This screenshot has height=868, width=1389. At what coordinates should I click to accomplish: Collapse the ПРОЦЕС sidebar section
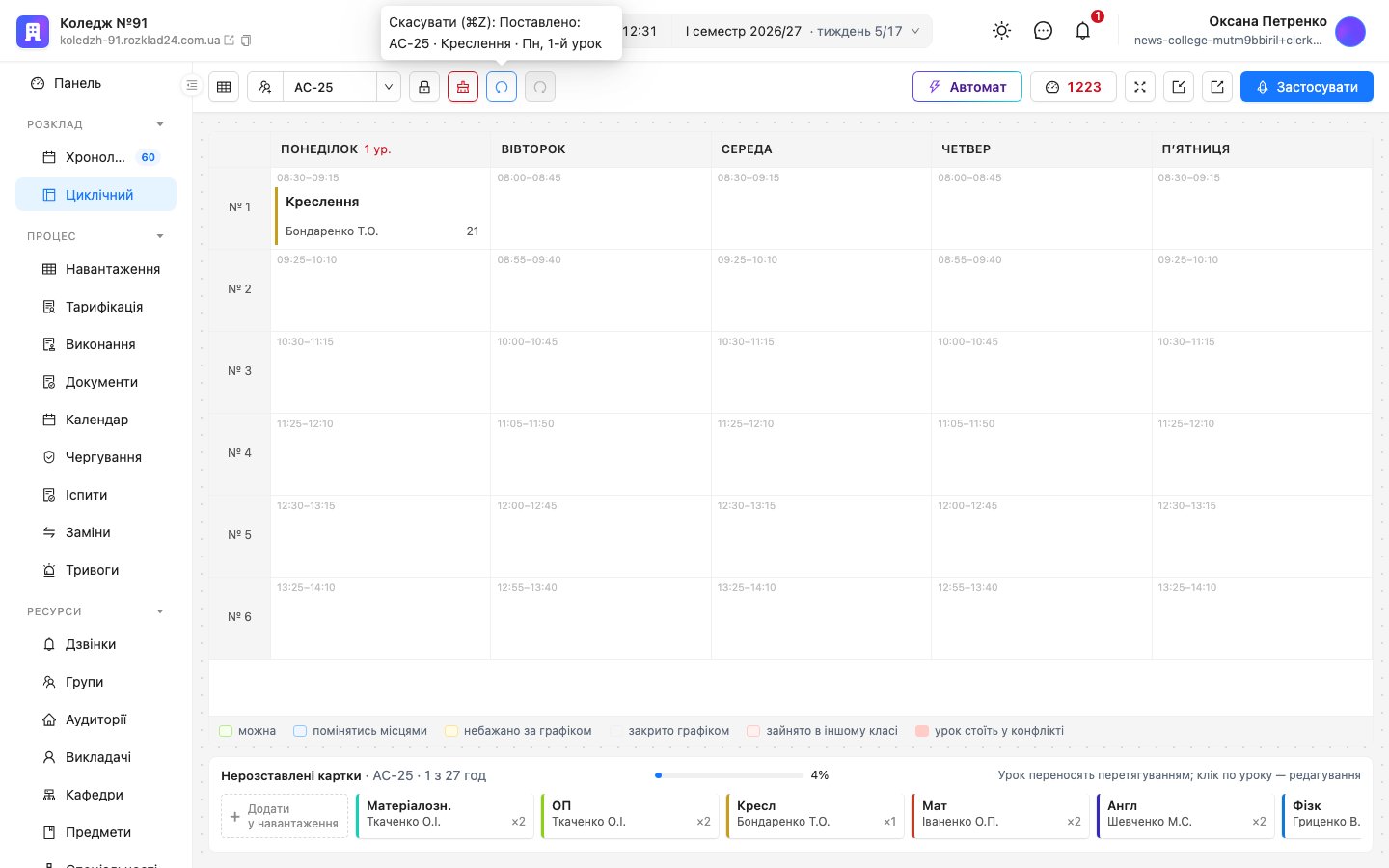[160, 236]
